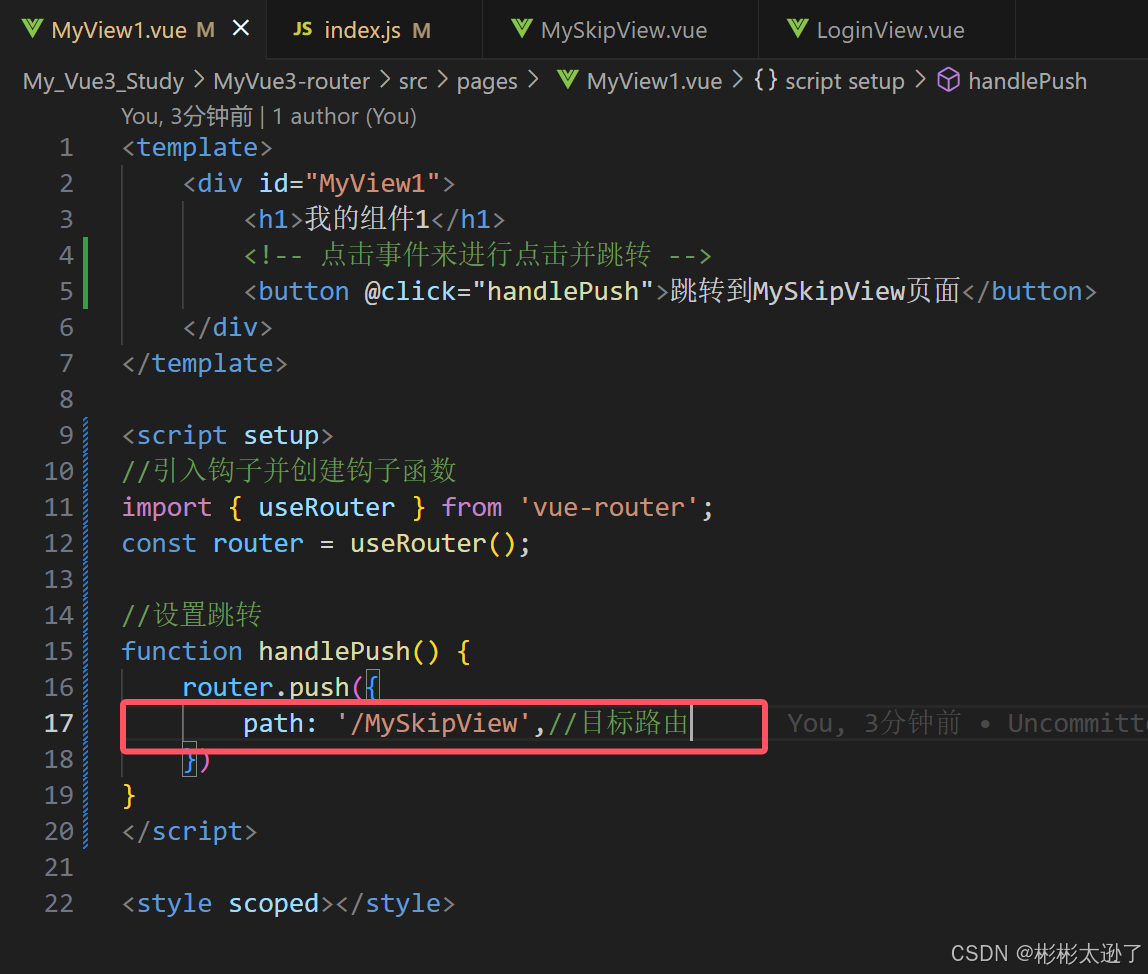Click const router declaration on line 12
1148x974 pixels.
tap(326, 543)
